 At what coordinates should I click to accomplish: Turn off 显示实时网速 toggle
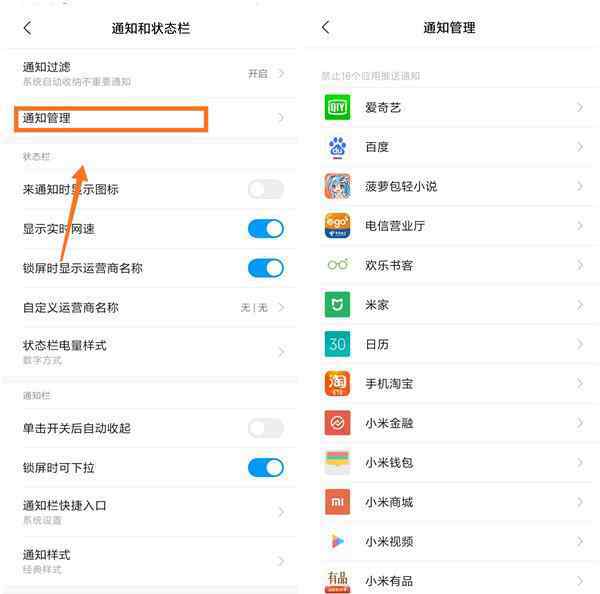[x=266, y=229]
